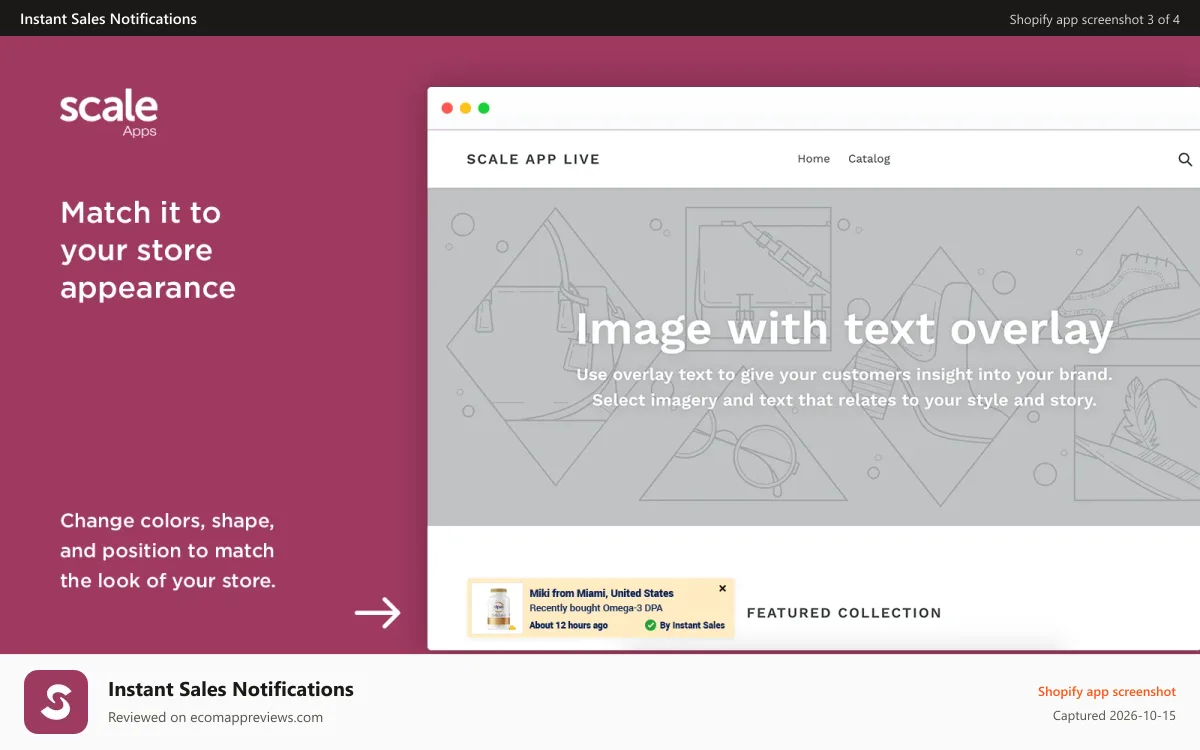Click 'Instant Sales Notifications' title in top bar
Screen dimensions: 1200x750
point(108,19)
